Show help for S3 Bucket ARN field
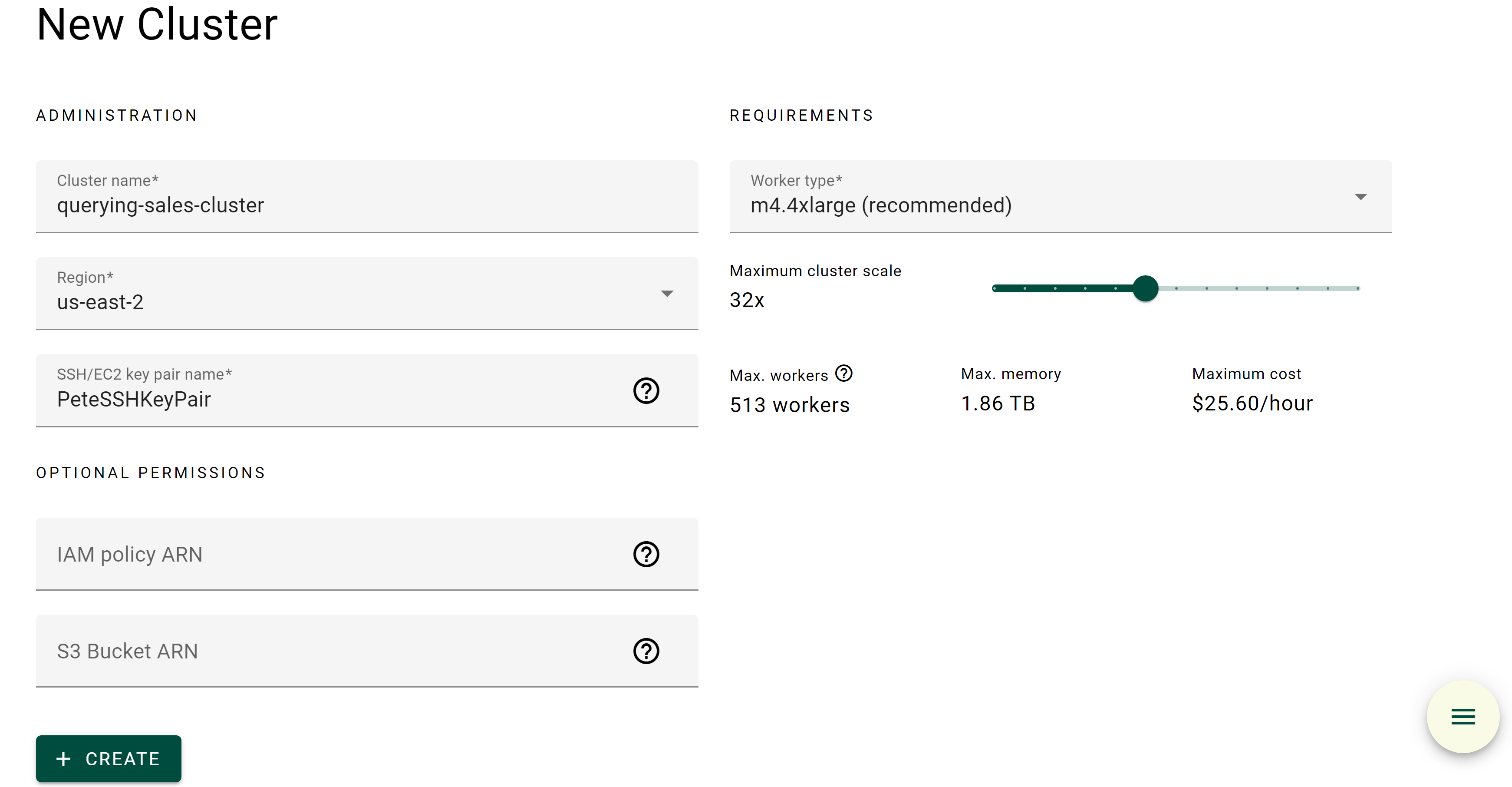 tap(646, 651)
